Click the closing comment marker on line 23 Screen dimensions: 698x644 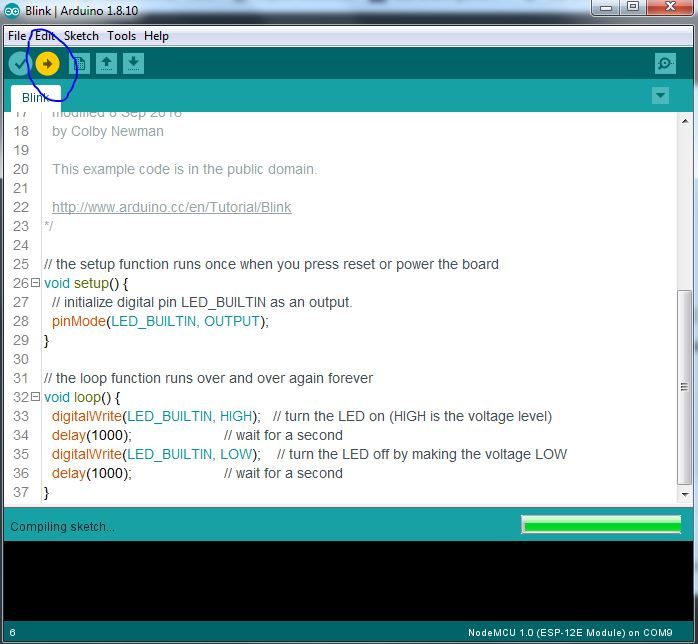(x=48, y=226)
